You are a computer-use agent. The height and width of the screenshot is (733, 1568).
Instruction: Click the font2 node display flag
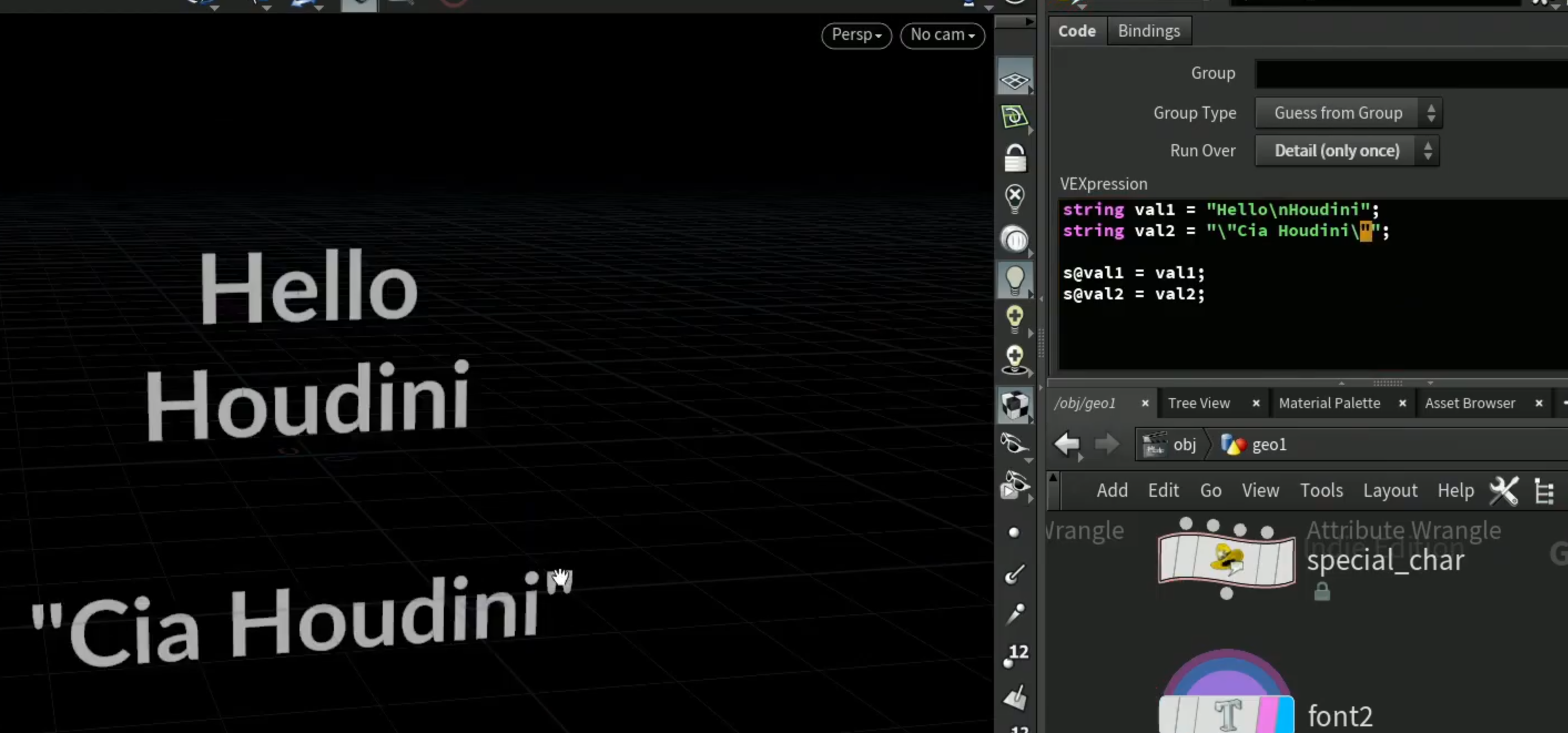(1285, 715)
